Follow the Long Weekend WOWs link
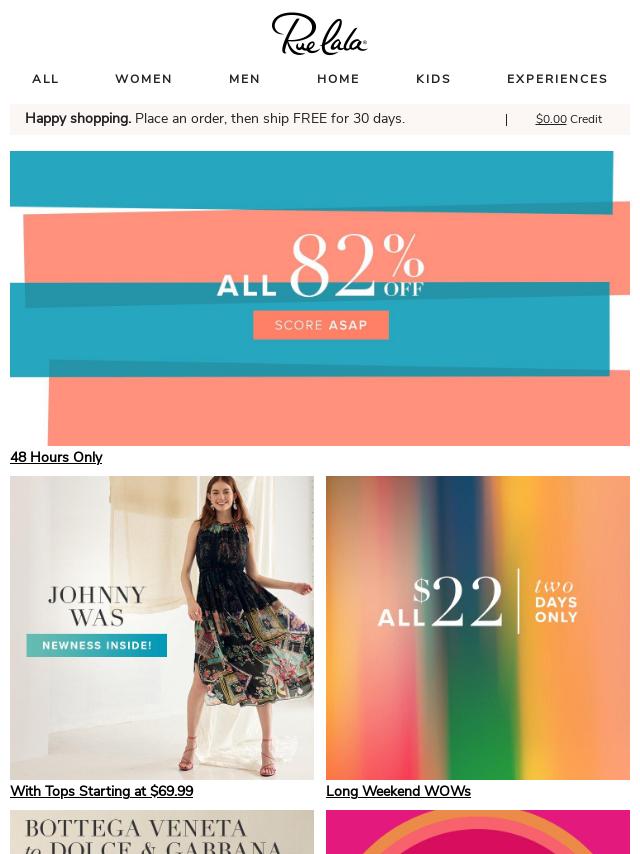 tap(398, 791)
